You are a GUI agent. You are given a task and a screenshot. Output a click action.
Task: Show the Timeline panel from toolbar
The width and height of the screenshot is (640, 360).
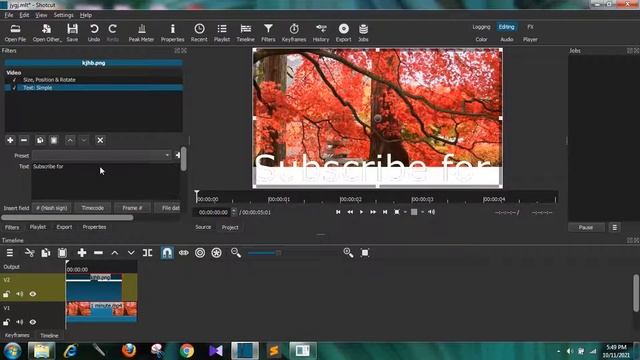(x=245, y=33)
